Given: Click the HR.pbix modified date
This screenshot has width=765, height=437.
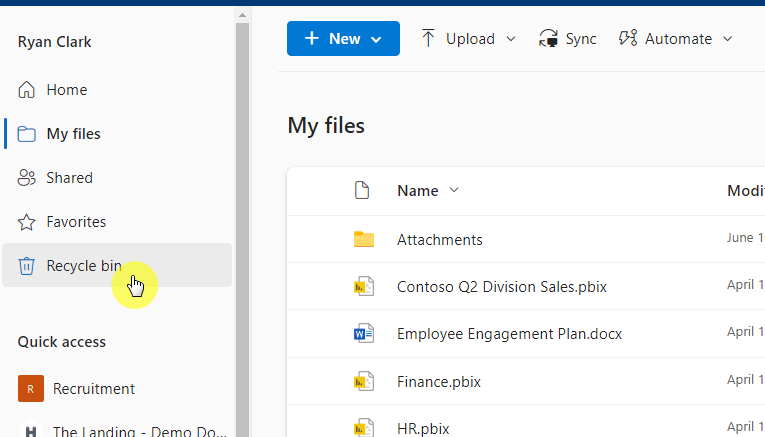Looking at the screenshot, I should coord(745,427).
